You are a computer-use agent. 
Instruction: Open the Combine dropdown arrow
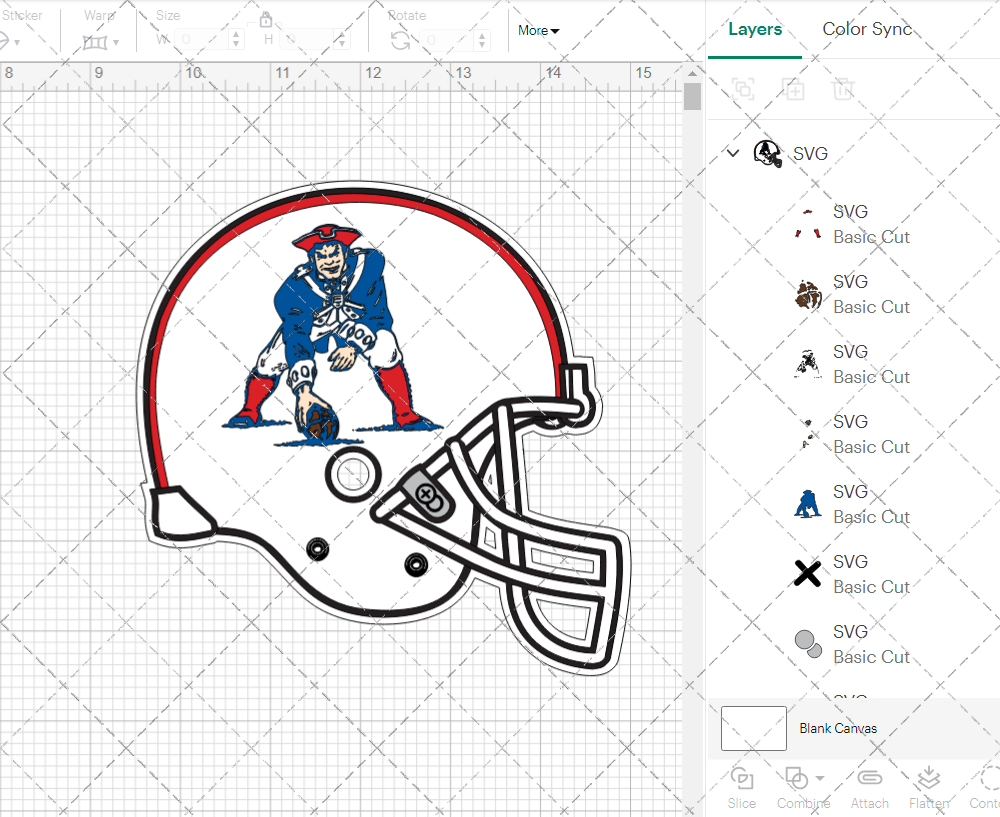820,778
